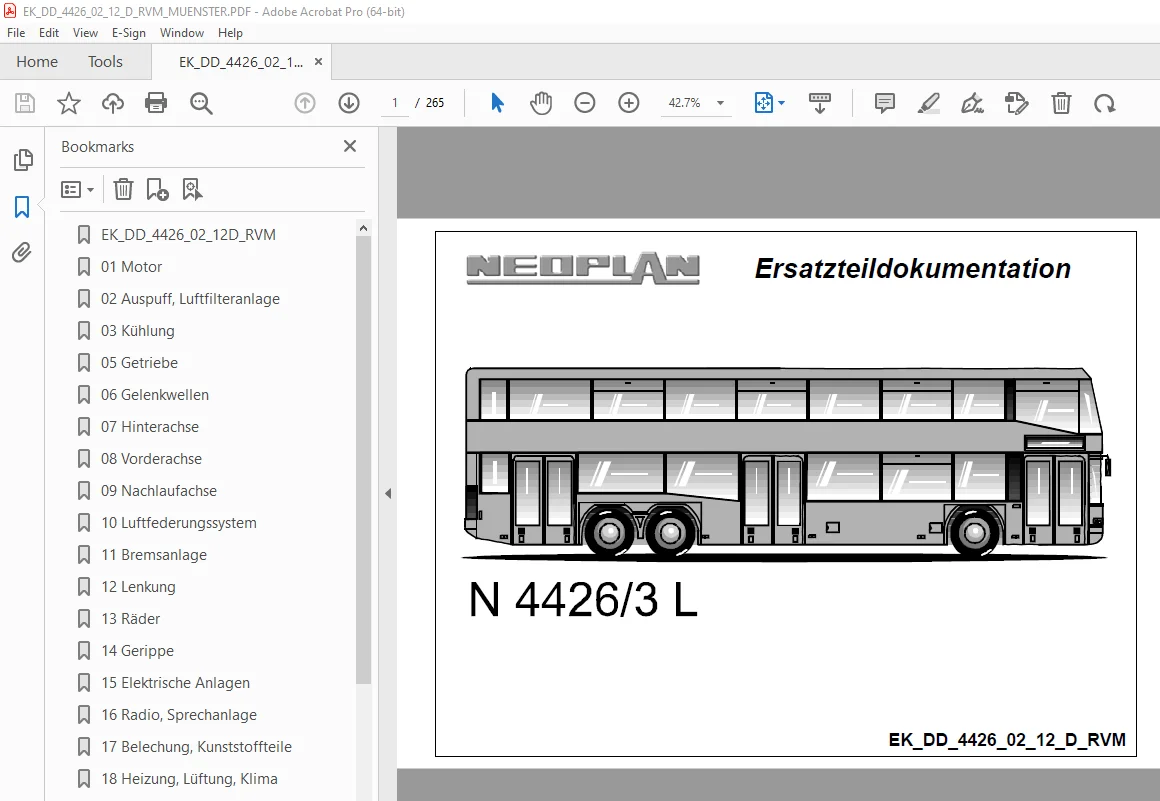Zoom in with plus button
This screenshot has width=1160, height=801.
(x=628, y=103)
